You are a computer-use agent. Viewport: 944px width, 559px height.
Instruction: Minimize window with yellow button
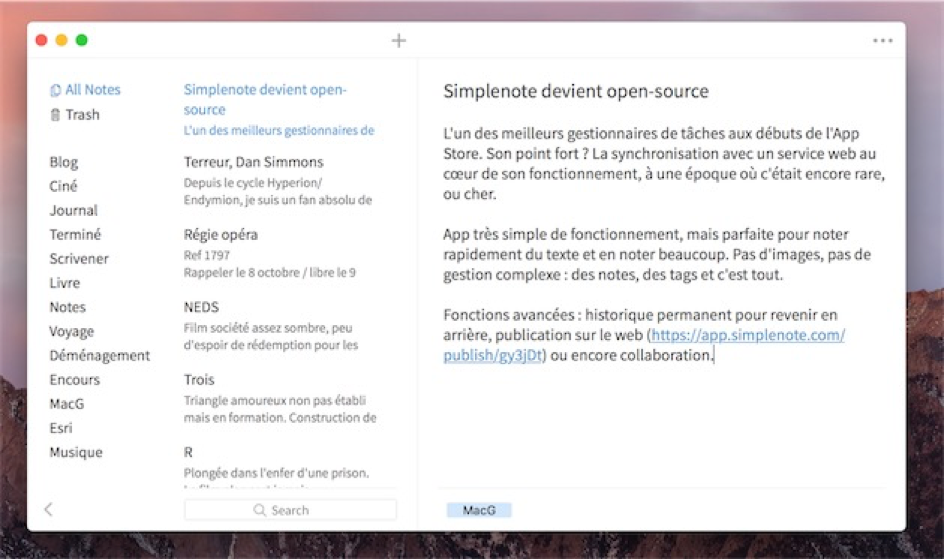61,40
